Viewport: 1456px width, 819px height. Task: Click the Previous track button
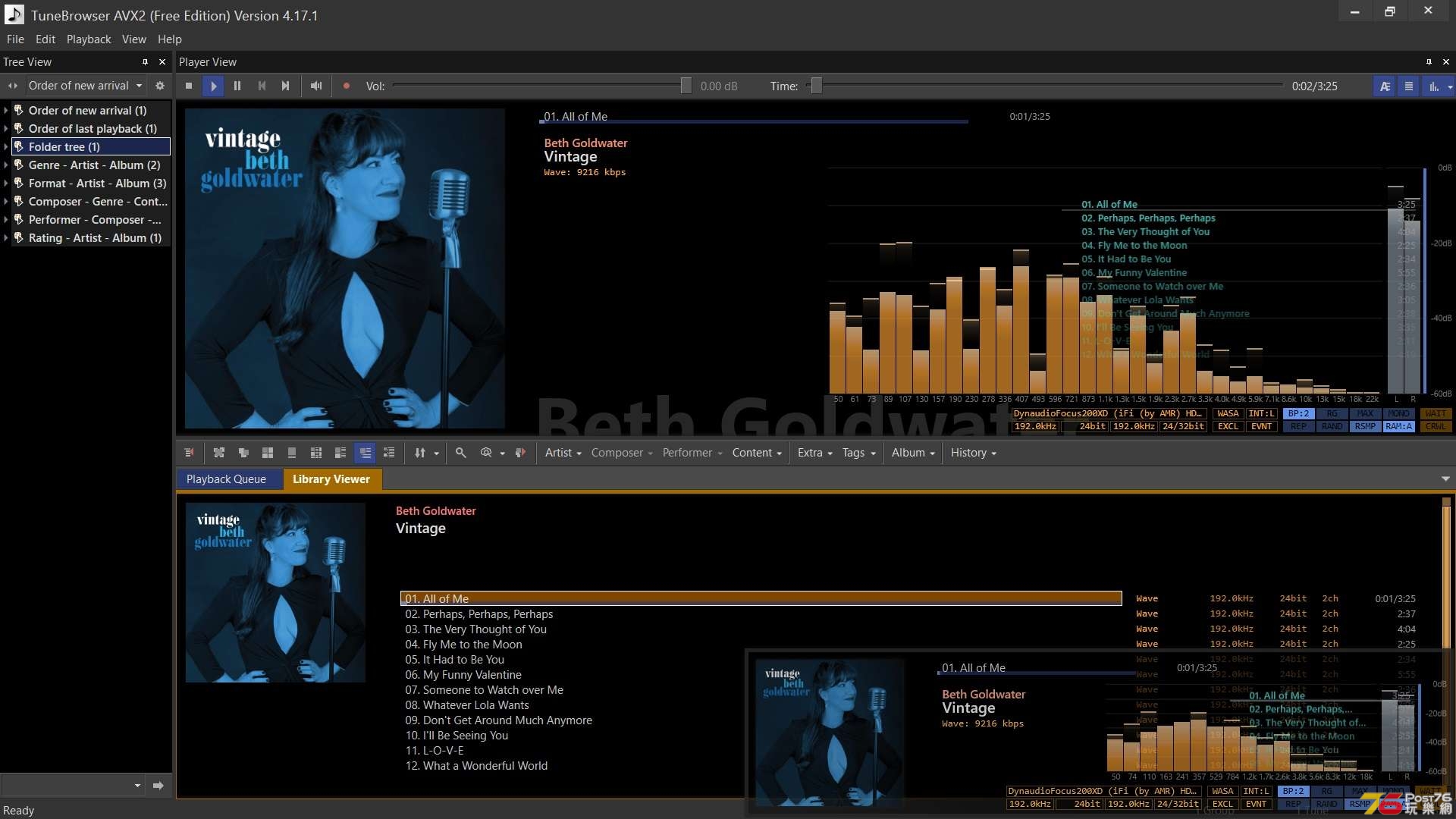[262, 86]
